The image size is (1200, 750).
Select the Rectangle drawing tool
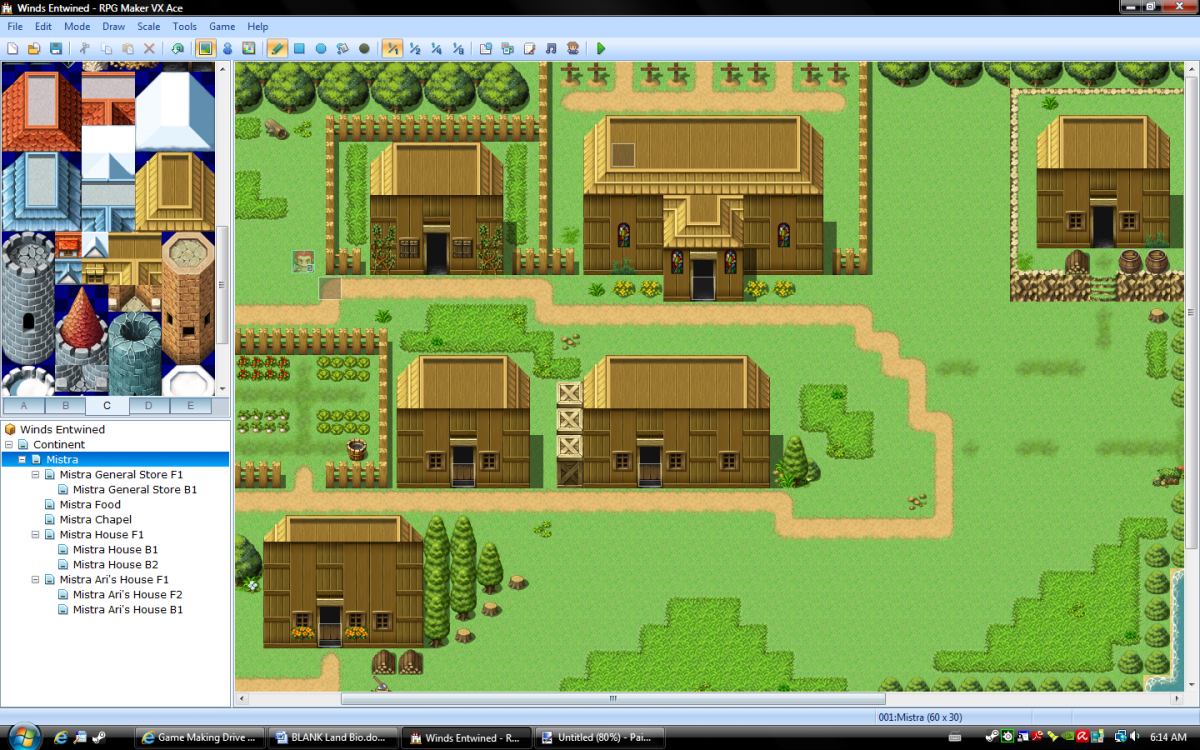point(299,48)
